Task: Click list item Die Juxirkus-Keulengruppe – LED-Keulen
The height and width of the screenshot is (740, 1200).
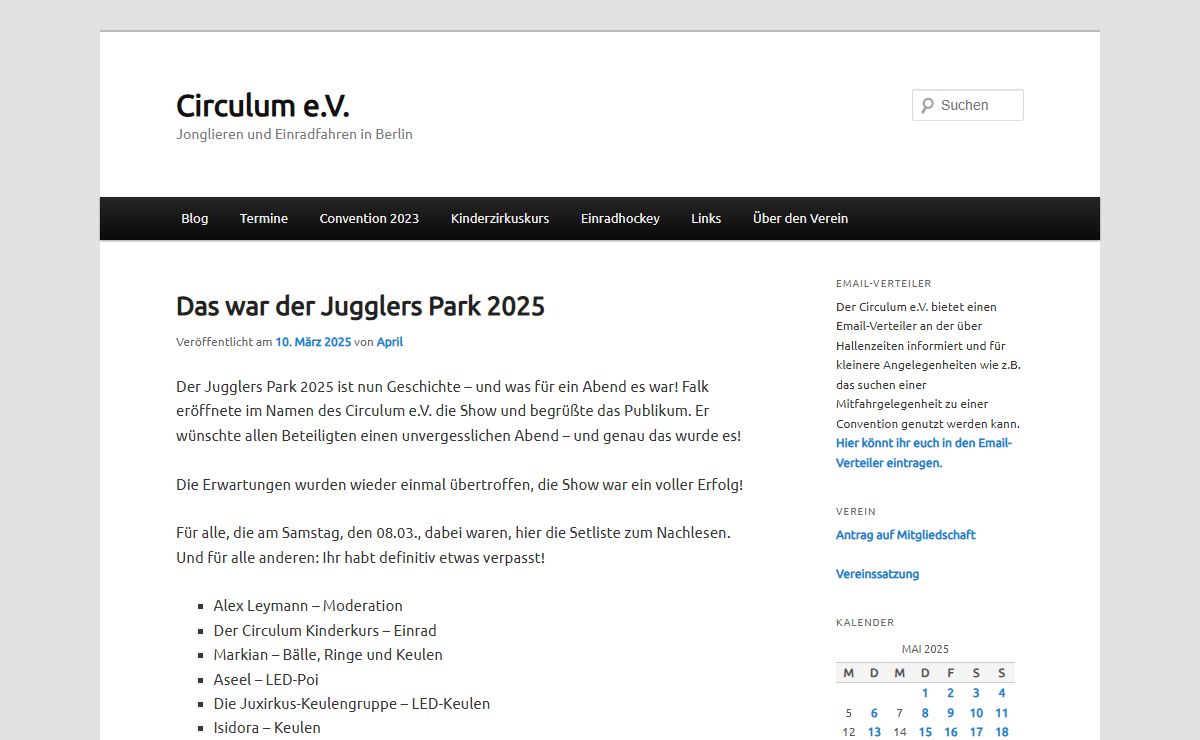Action: 352,704
